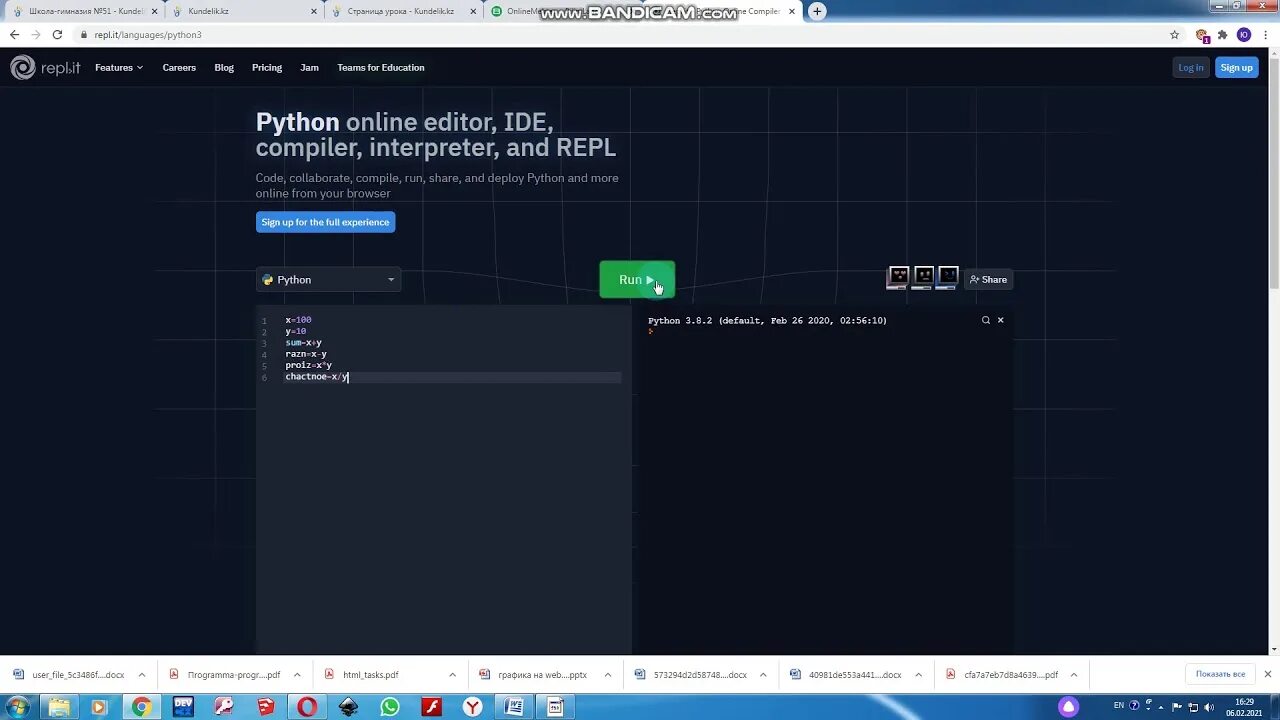
Task: Open Flash player from taskbar
Action: point(431,707)
